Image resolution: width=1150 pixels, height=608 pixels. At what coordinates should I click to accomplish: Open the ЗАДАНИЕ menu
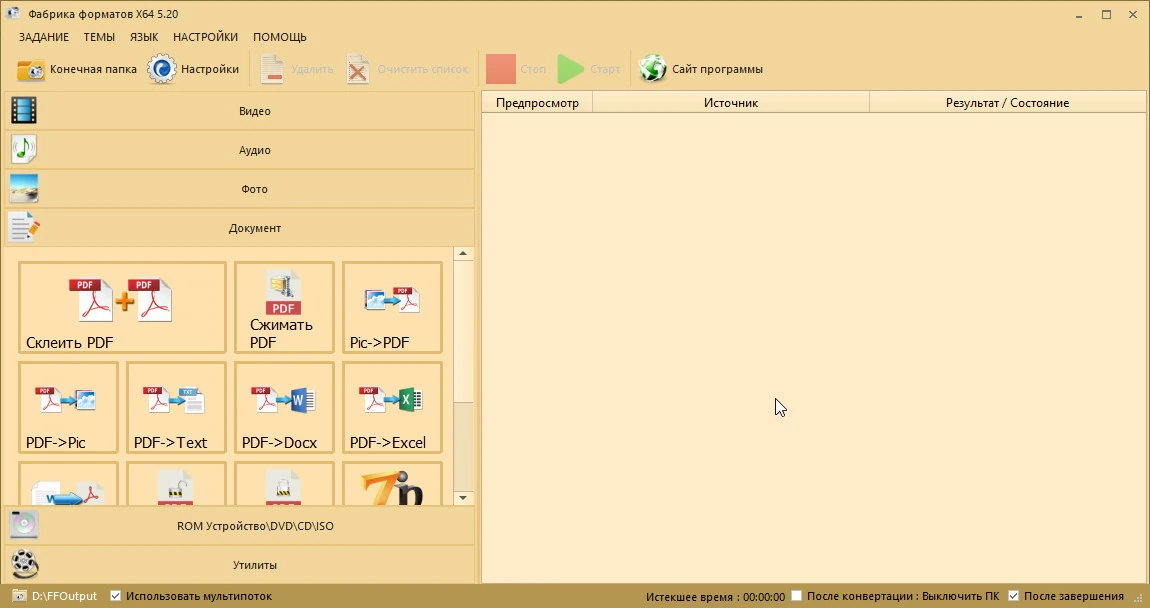[44, 37]
